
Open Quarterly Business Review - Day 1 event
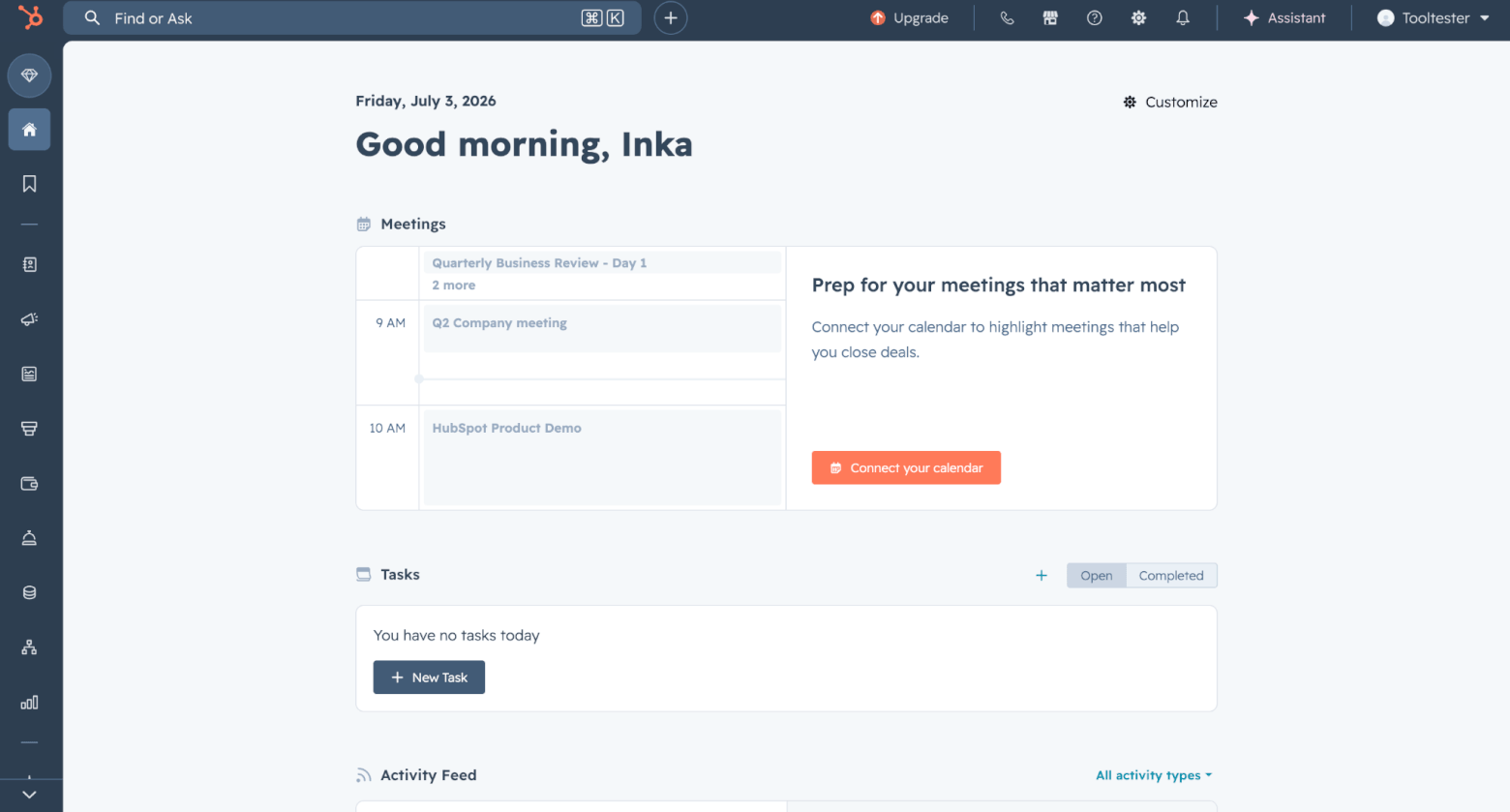coord(602,263)
